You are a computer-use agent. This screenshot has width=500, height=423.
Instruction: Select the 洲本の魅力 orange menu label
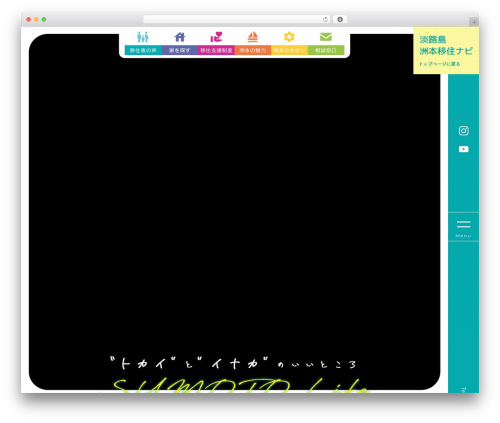point(253,50)
